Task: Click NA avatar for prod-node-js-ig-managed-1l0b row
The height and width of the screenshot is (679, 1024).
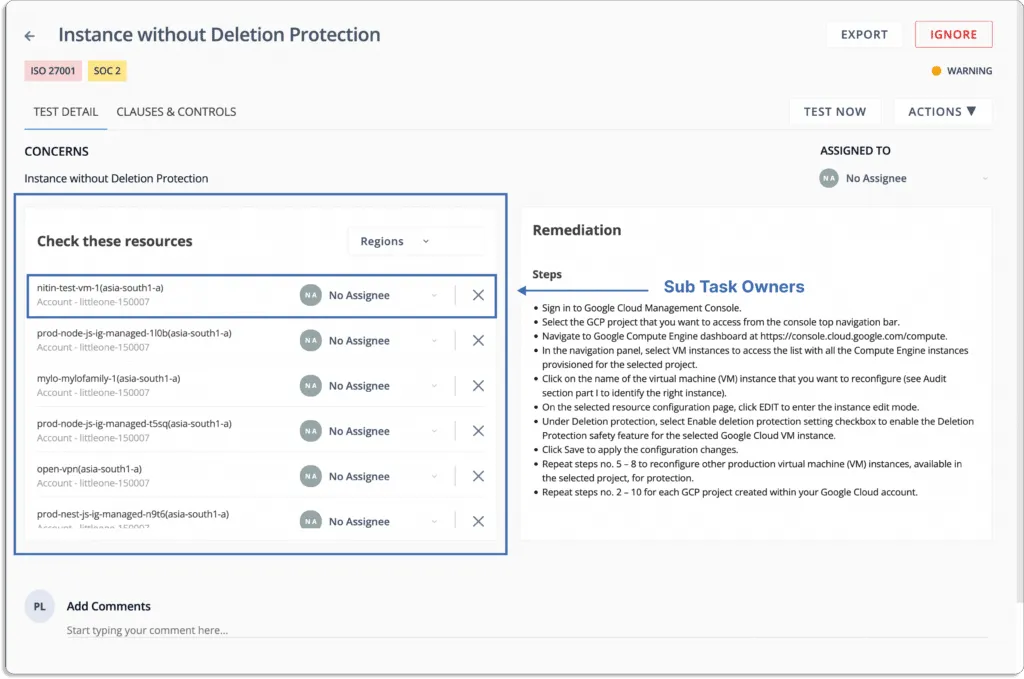Action: pyautogui.click(x=311, y=340)
